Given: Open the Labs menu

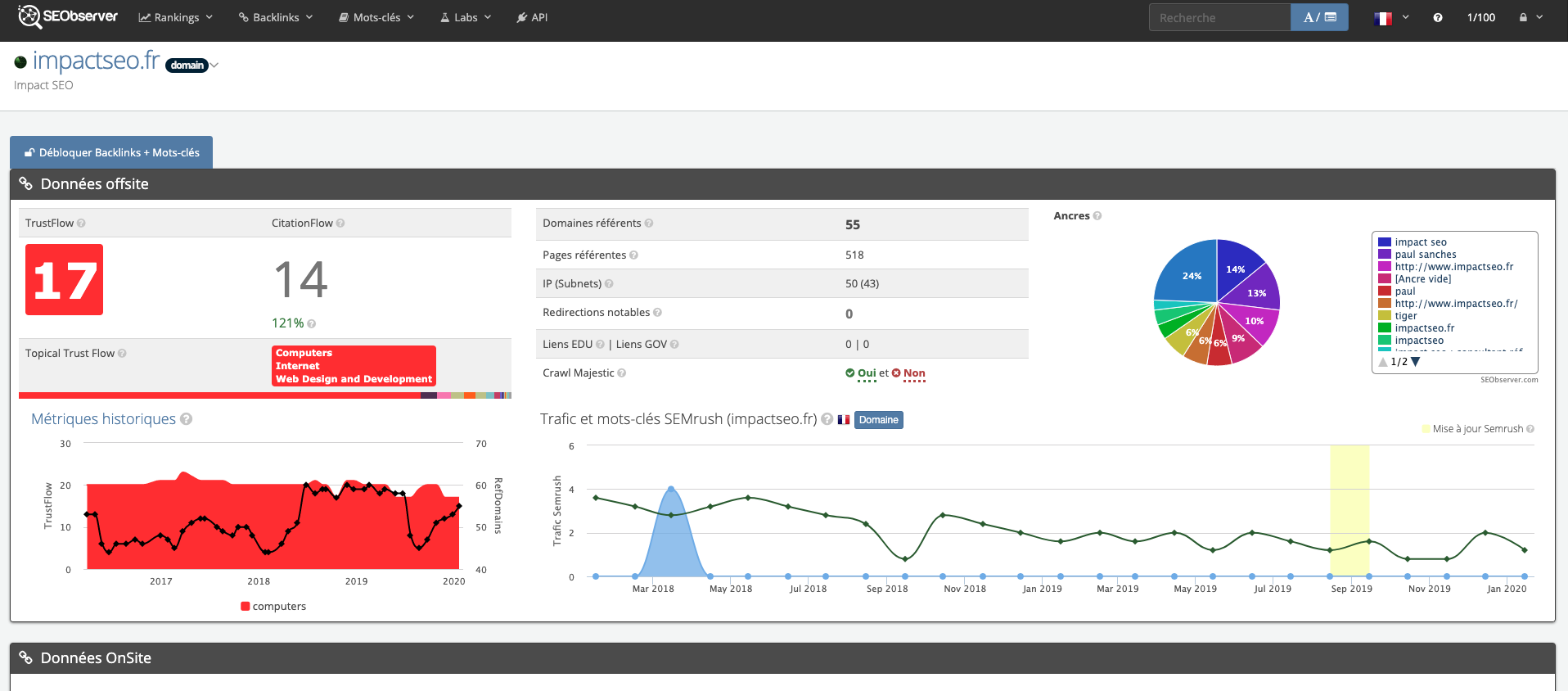Looking at the screenshot, I should (466, 17).
